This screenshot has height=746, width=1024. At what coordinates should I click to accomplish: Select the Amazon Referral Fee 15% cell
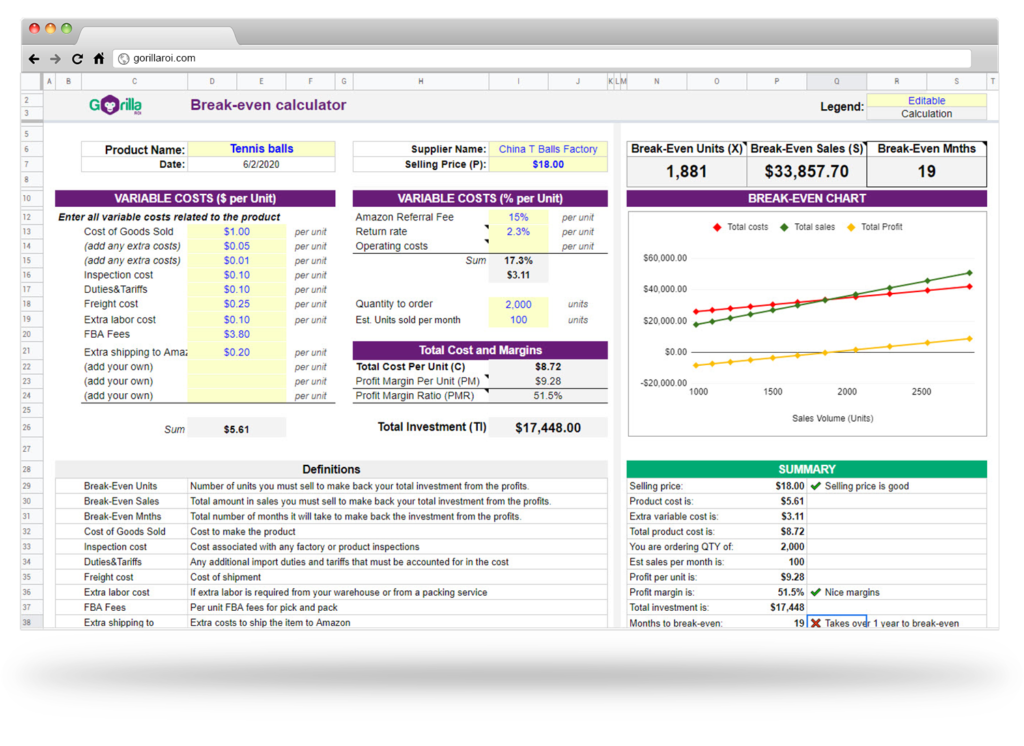(x=519, y=217)
